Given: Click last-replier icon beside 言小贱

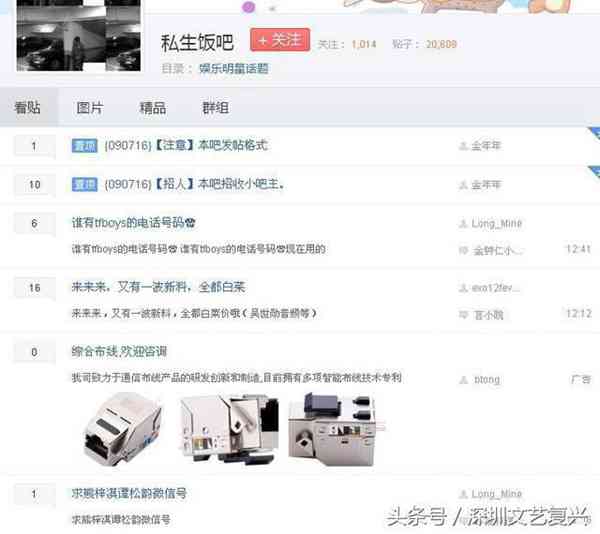Looking at the screenshot, I should coord(462,314).
